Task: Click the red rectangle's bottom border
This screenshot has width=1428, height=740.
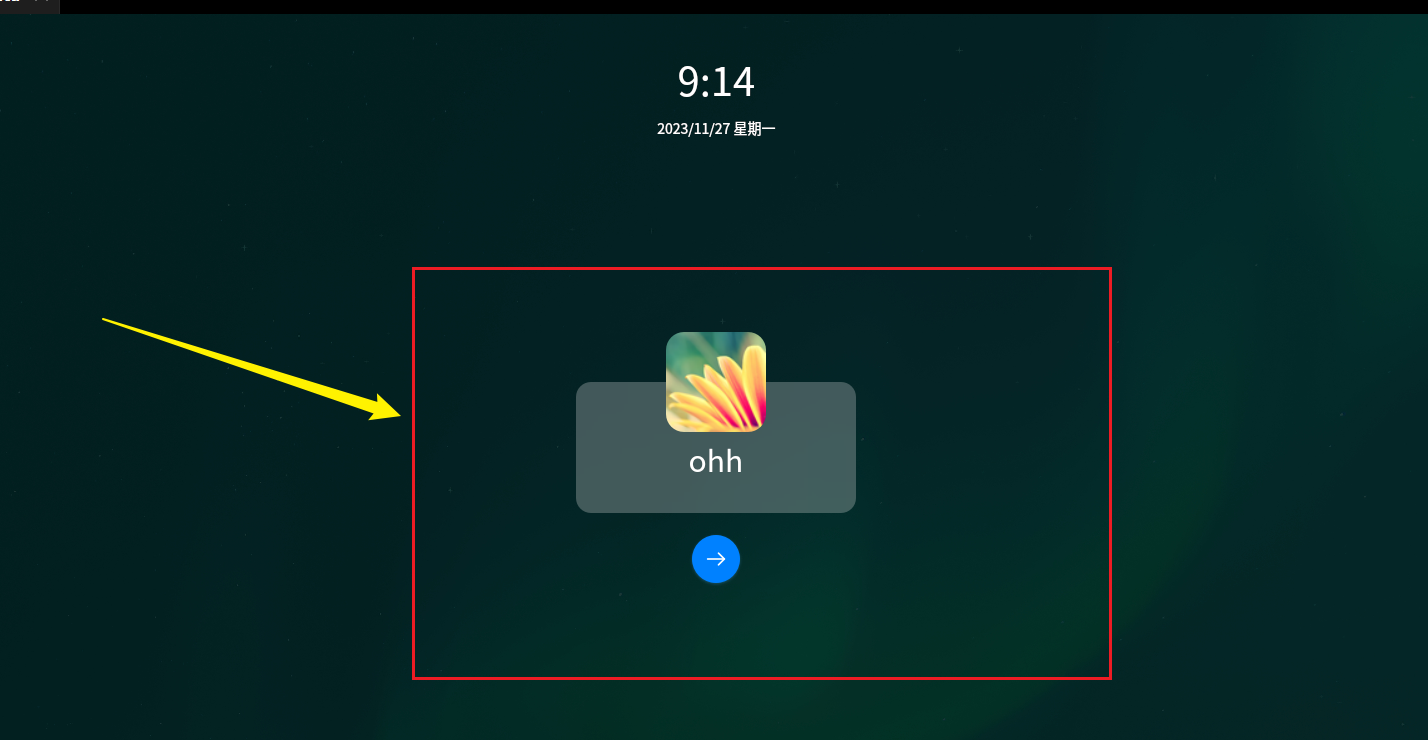Action: [x=762, y=678]
